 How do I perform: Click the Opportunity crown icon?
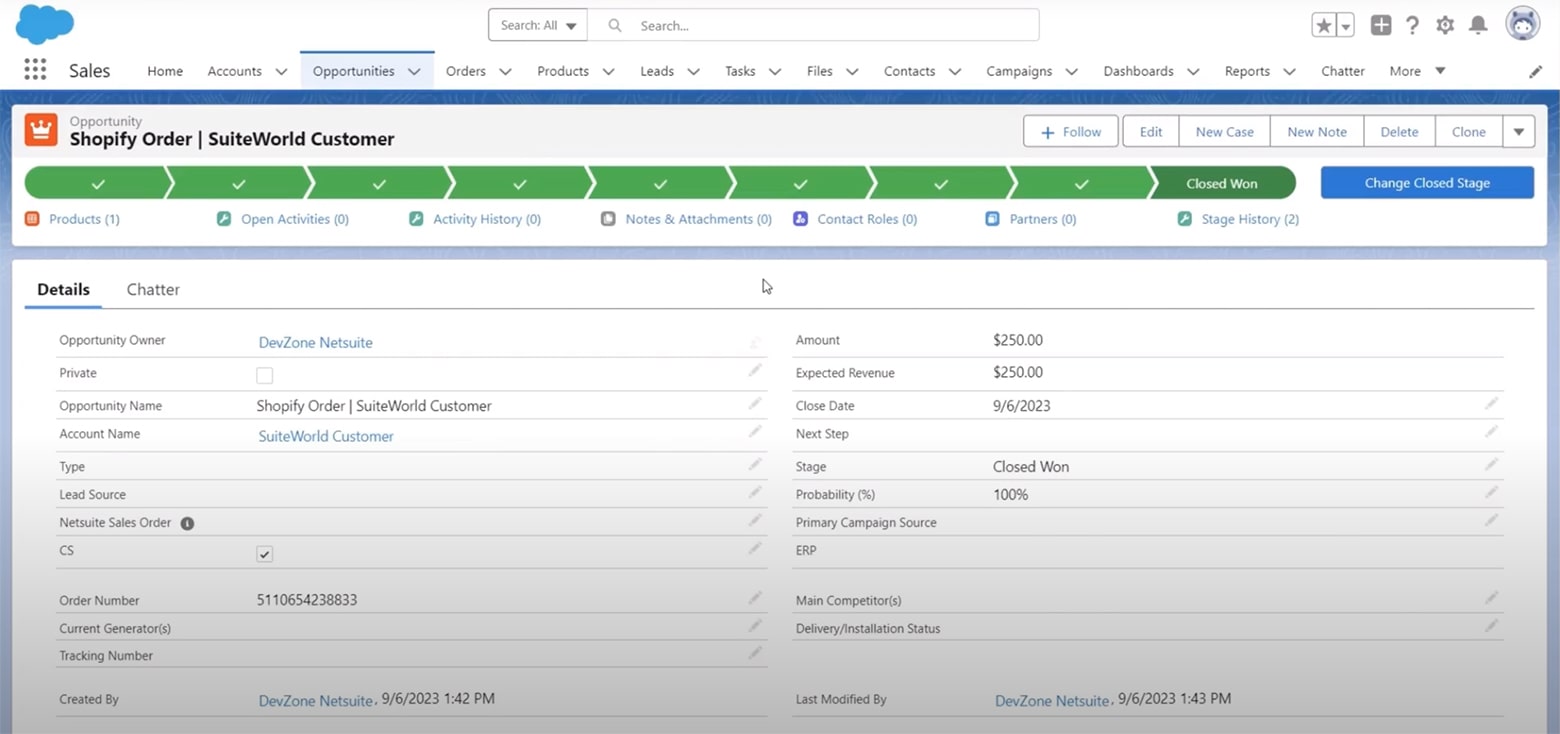coord(41,130)
